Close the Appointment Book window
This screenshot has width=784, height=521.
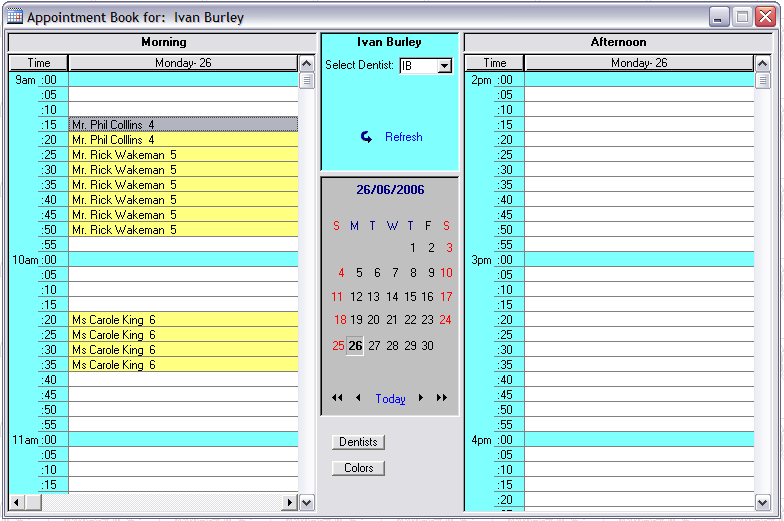click(x=765, y=16)
